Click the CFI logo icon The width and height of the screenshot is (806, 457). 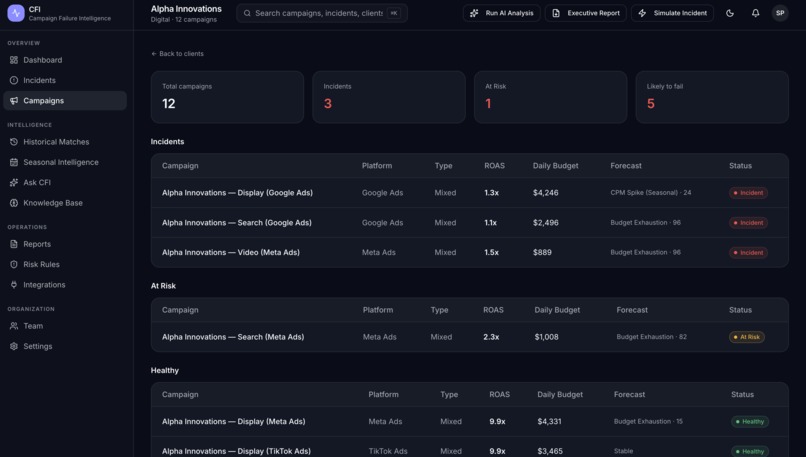tap(15, 13)
